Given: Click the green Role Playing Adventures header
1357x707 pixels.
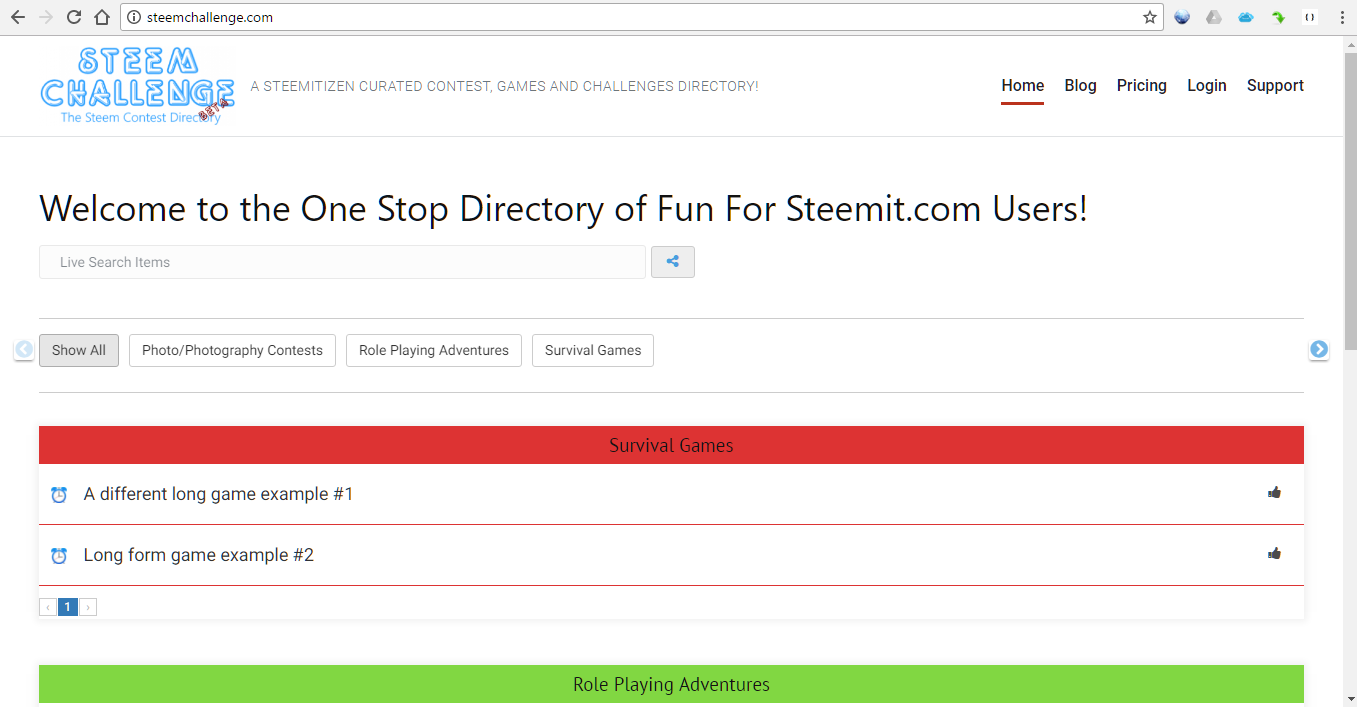Looking at the screenshot, I should pos(671,685).
